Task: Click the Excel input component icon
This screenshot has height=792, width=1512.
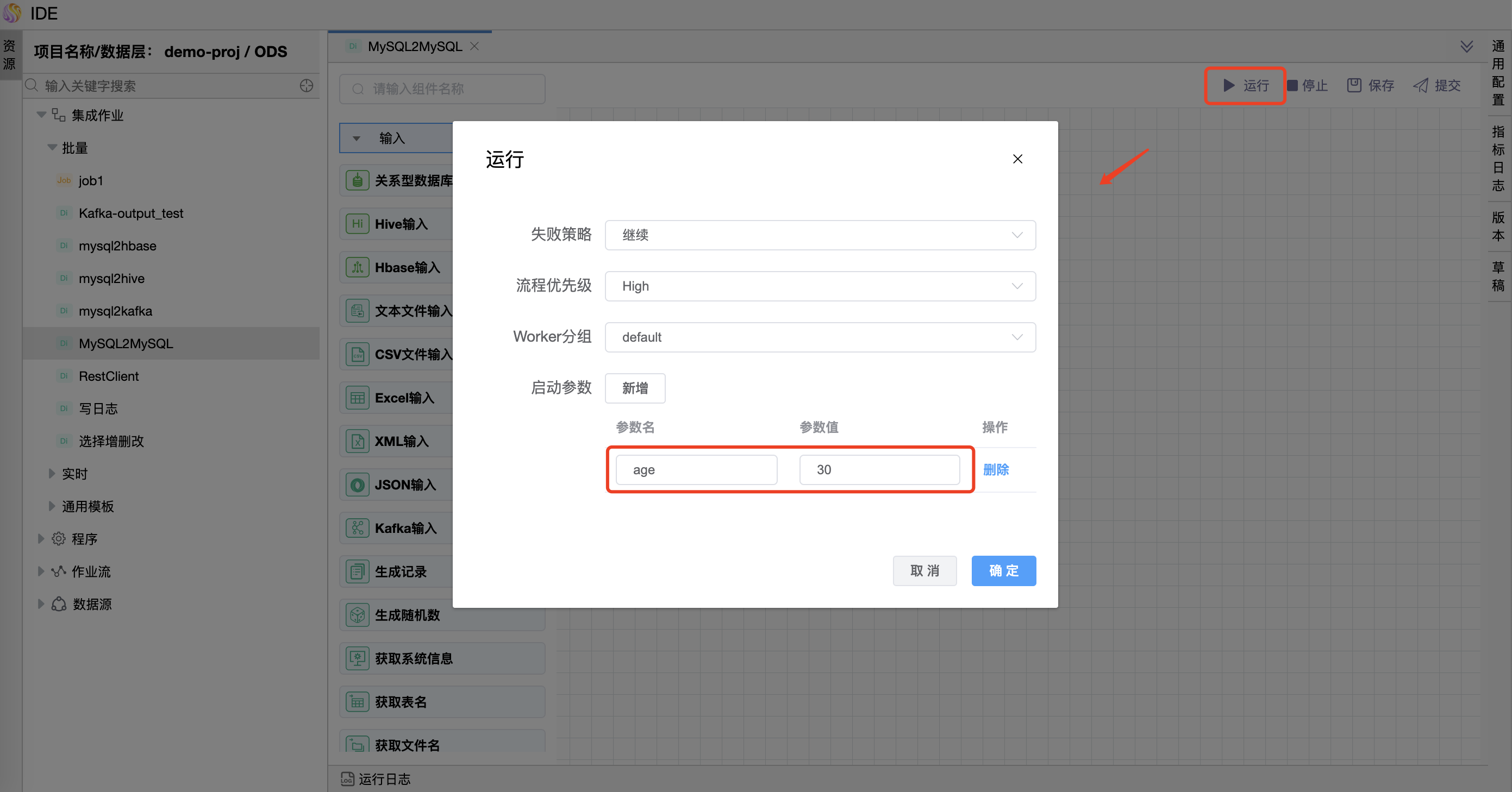Action: click(357, 398)
